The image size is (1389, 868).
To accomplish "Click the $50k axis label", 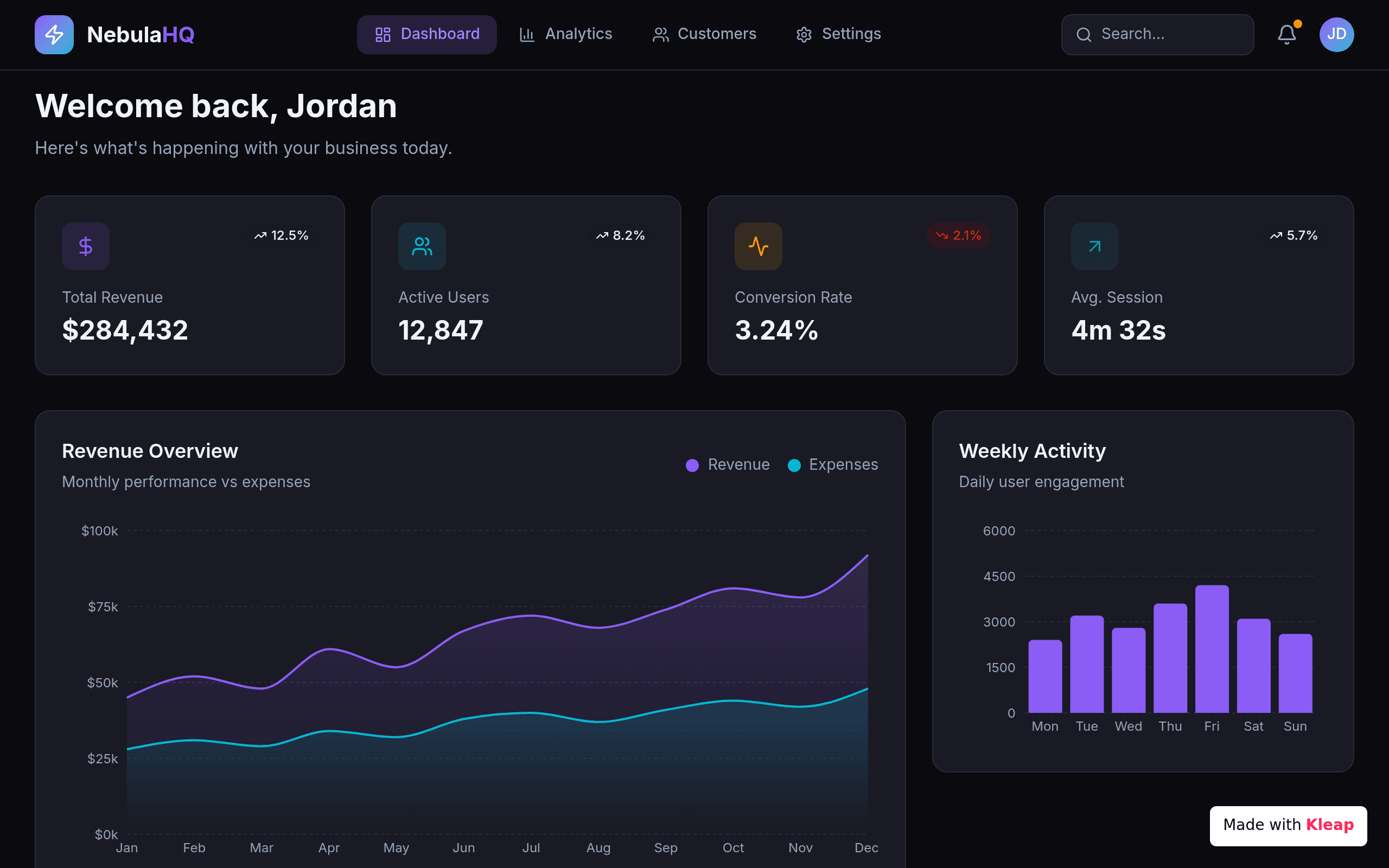I will pyautogui.click(x=102, y=682).
